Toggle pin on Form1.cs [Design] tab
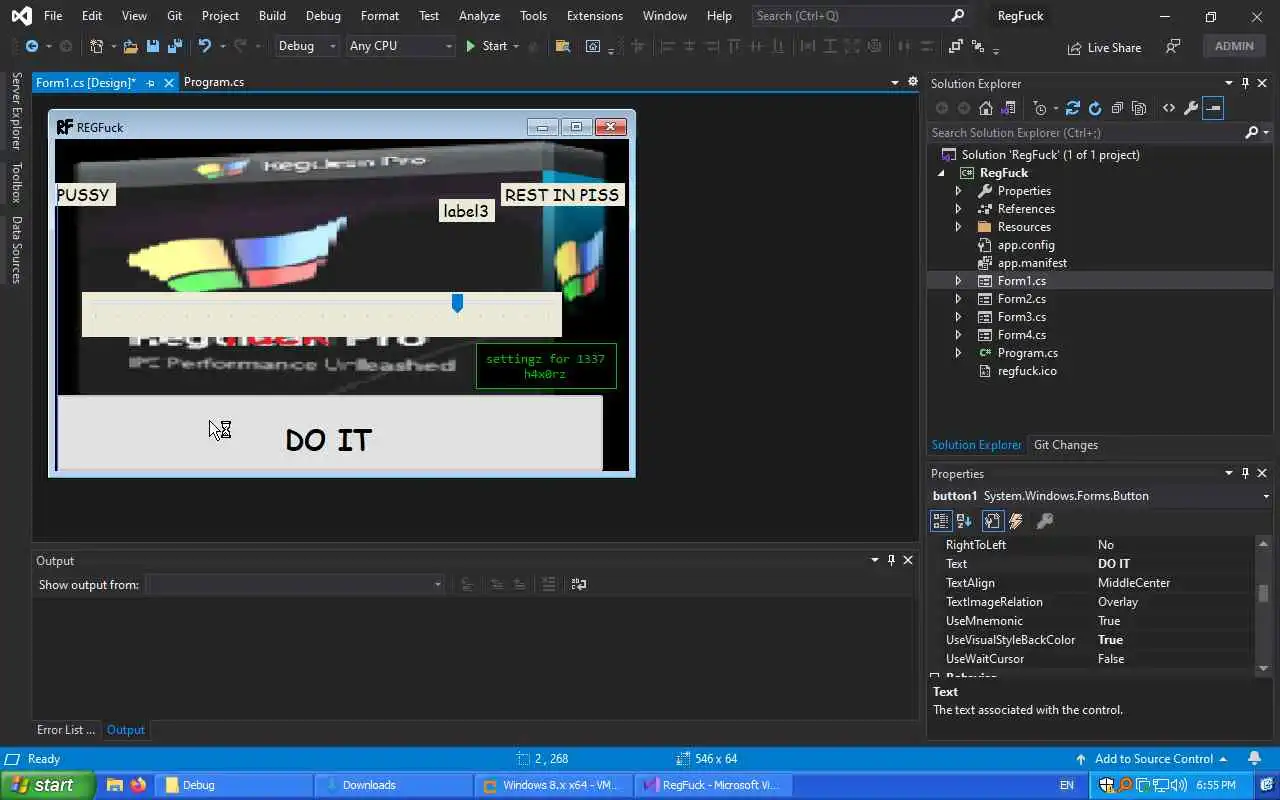This screenshot has height=800, width=1280. pyautogui.click(x=150, y=83)
